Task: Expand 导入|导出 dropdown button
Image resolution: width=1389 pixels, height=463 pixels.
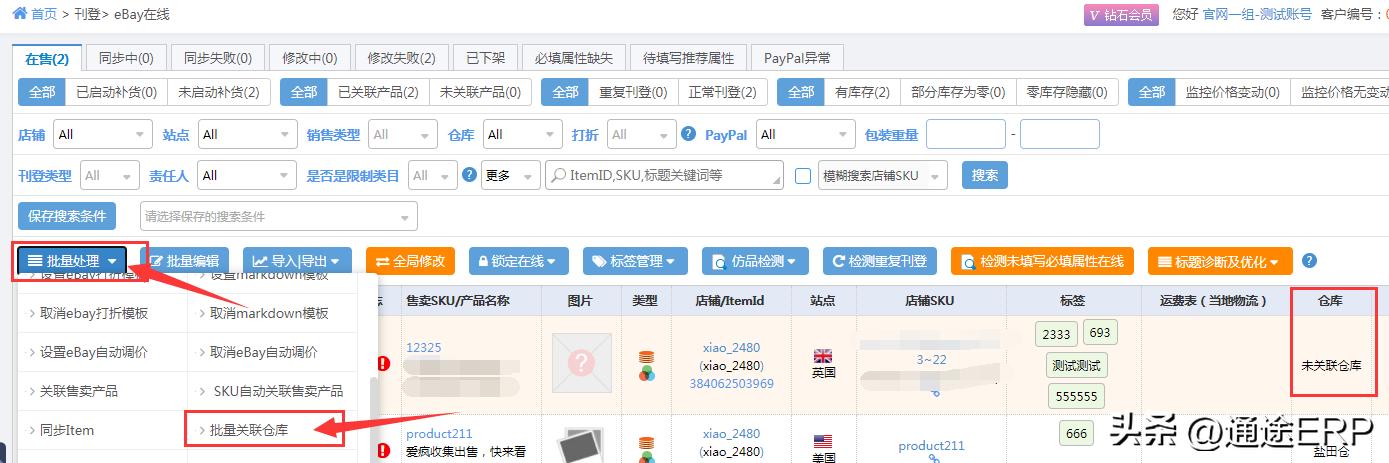Action: point(296,261)
